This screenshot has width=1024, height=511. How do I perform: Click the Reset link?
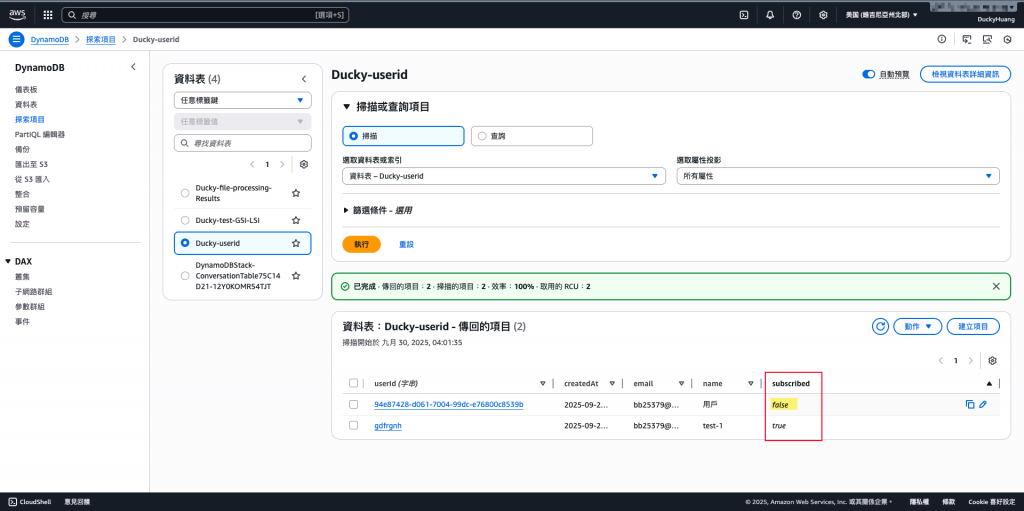point(406,244)
